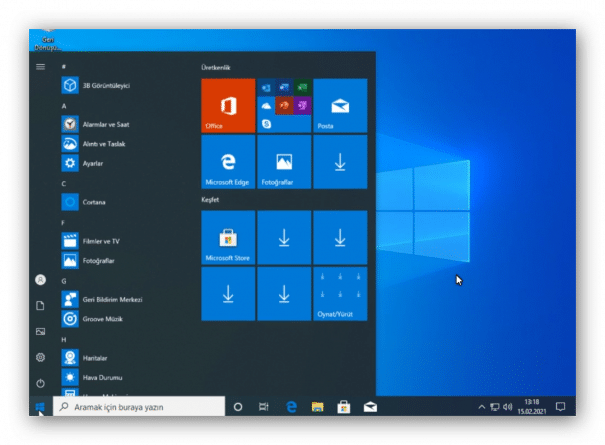605x445 pixels.
Task: Open Alıntı ve Taslak app
Action: (95, 144)
